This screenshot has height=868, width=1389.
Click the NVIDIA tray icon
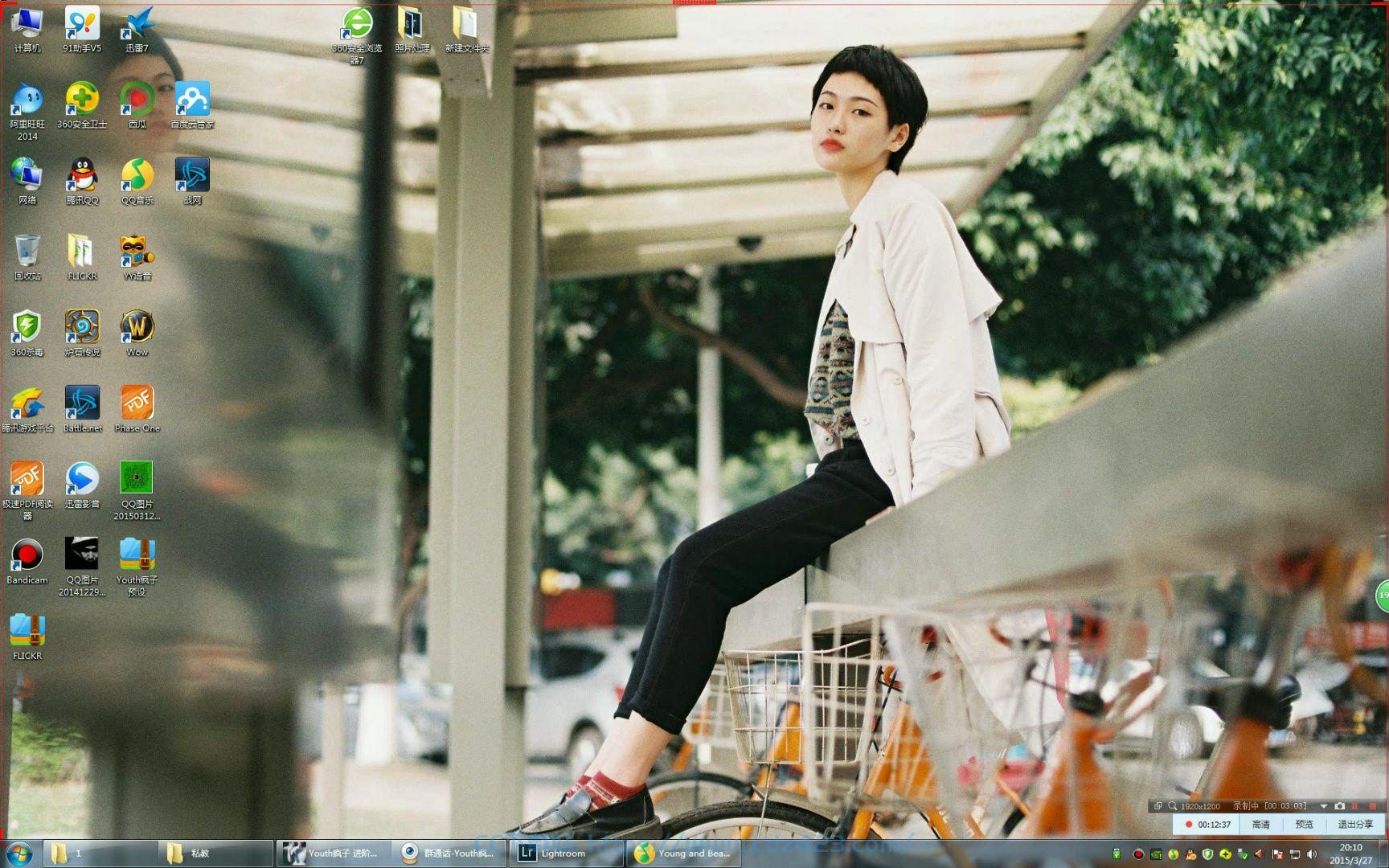1156,854
